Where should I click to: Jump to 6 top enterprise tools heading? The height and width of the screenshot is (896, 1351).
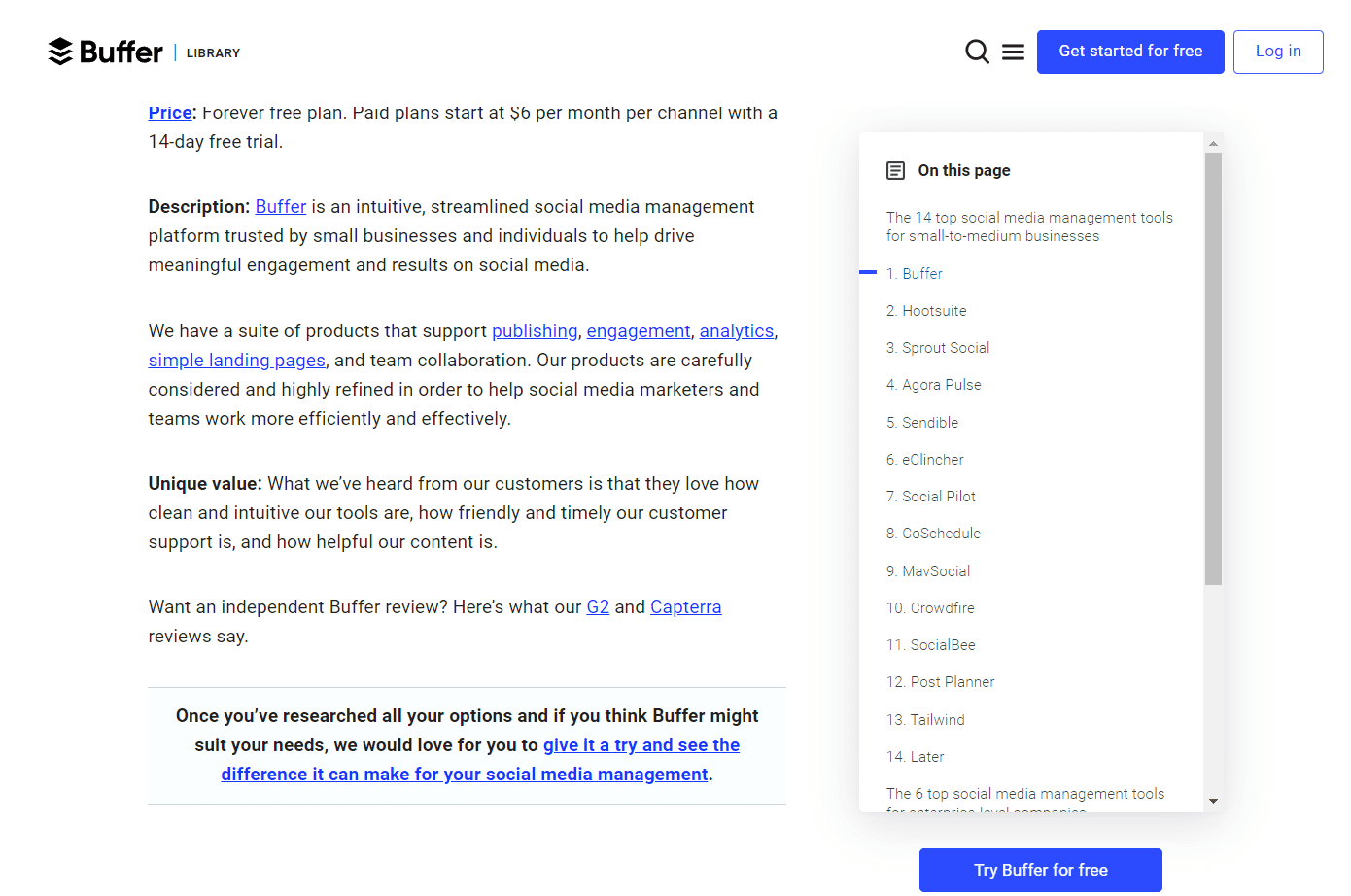(1025, 799)
